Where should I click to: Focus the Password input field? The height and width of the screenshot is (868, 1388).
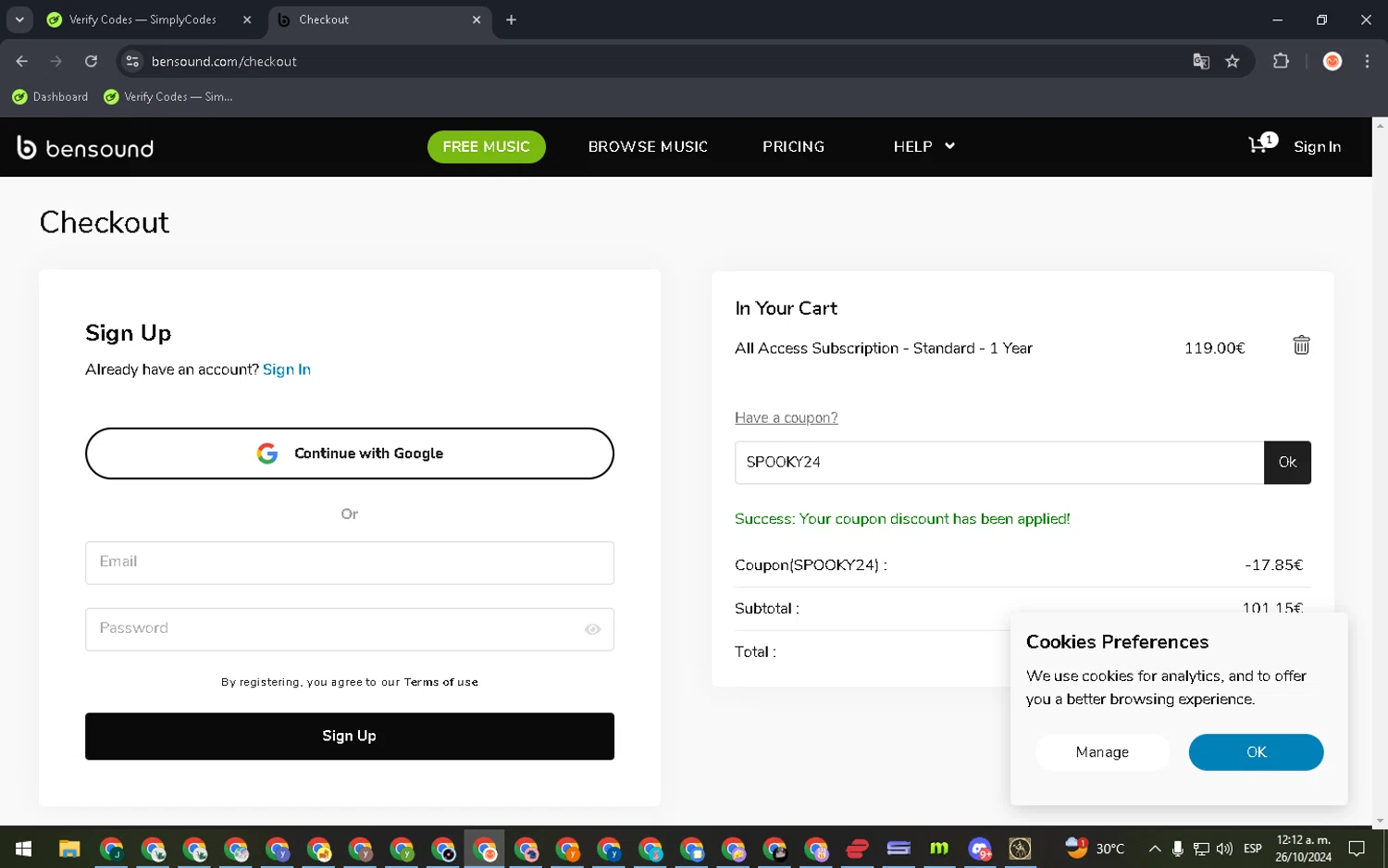click(x=350, y=629)
